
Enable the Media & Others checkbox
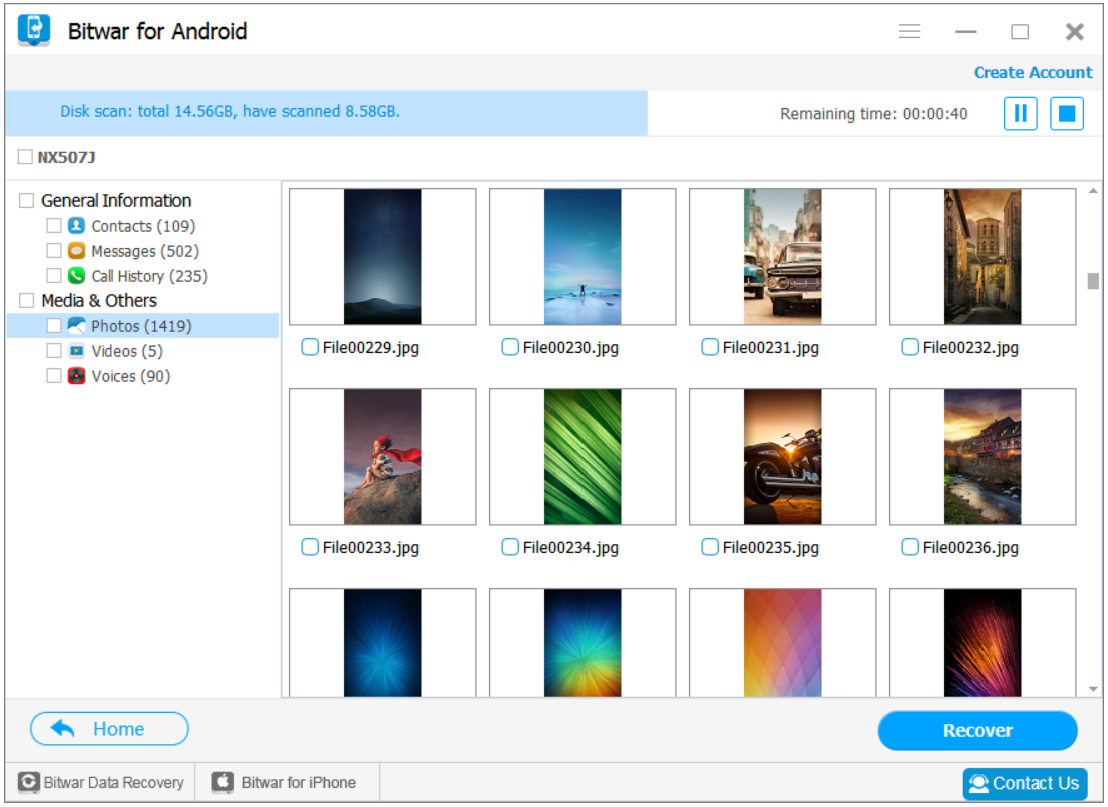[x=24, y=300]
